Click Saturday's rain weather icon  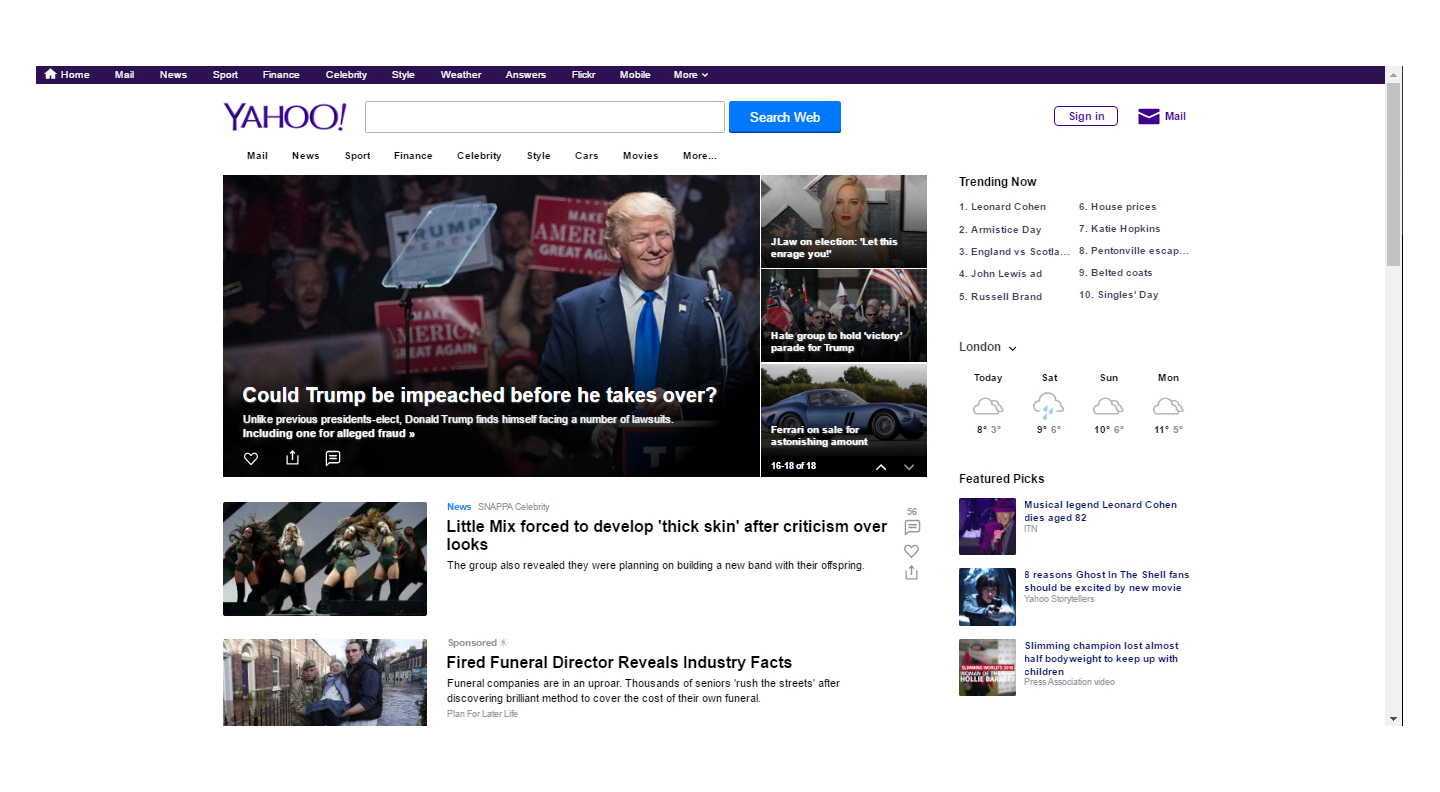(1049, 406)
